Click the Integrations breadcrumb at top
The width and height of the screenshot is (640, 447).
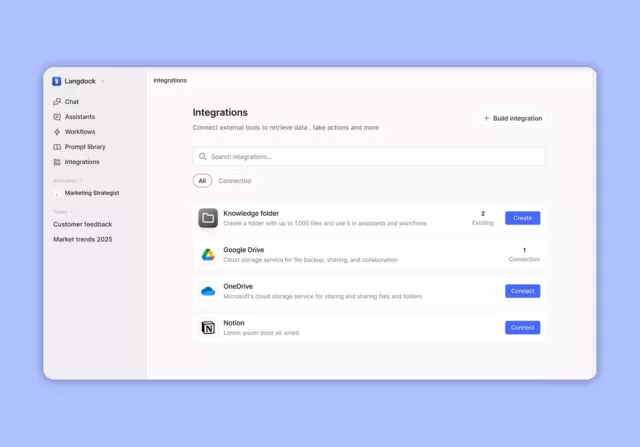(170, 80)
